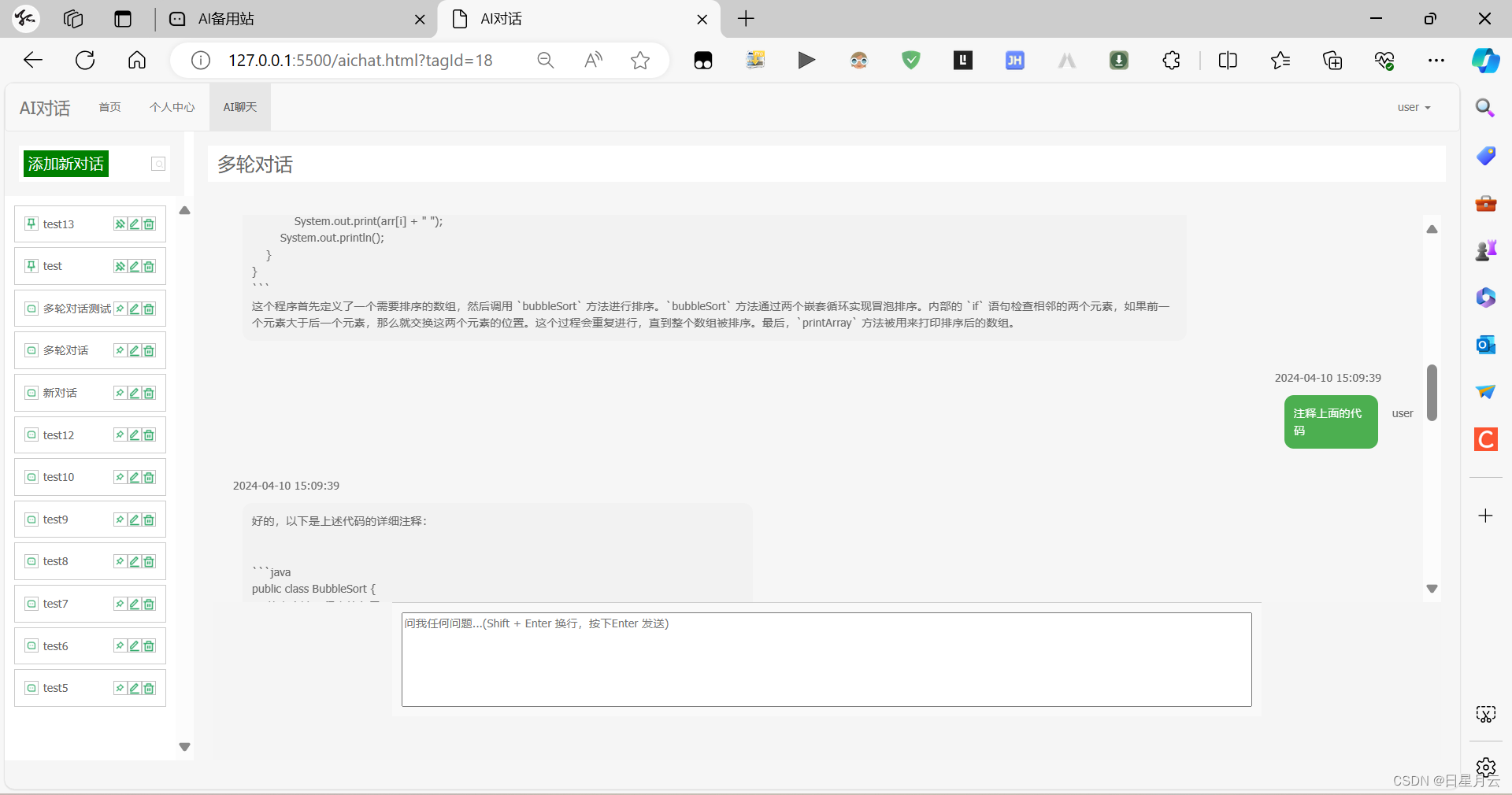This screenshot has width=1512, height=795.
Task: Edit the test7 conversation
Action: tap(135, 604)
